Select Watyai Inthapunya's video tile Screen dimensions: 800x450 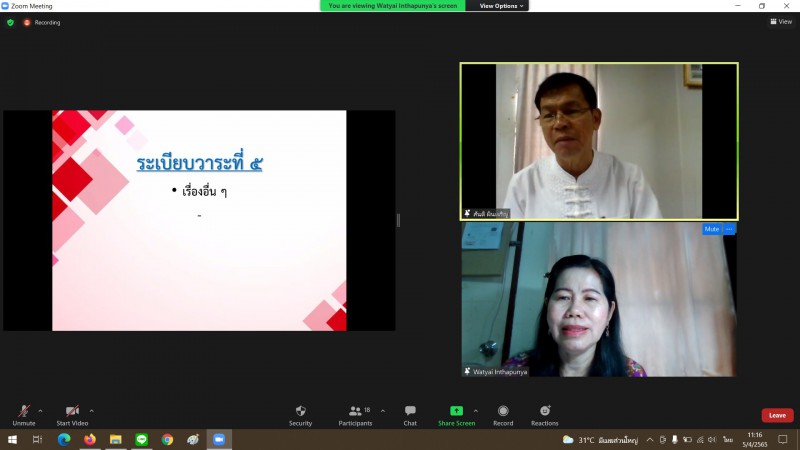[599, 299]
